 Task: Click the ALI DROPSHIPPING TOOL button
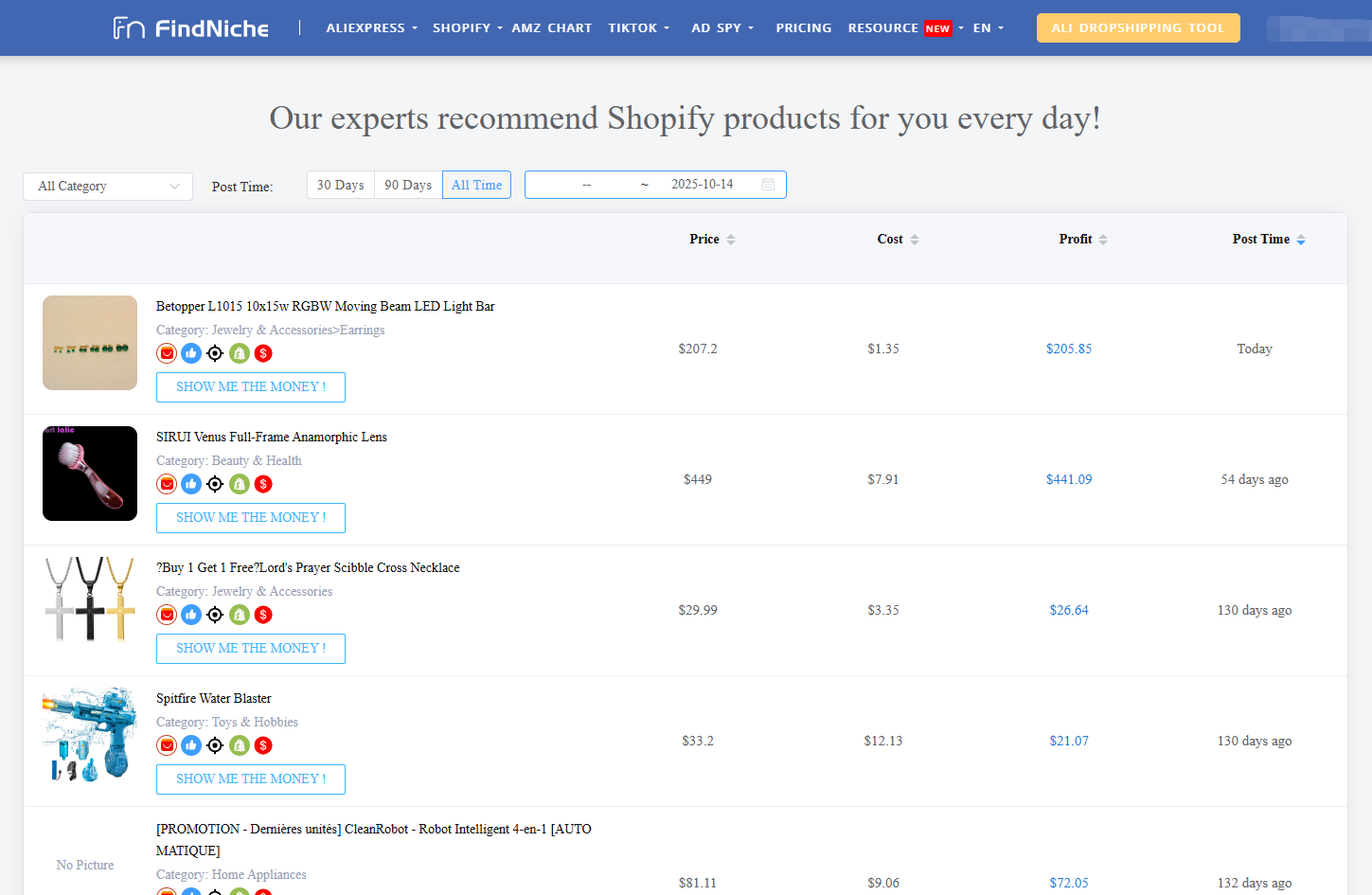1137,28
